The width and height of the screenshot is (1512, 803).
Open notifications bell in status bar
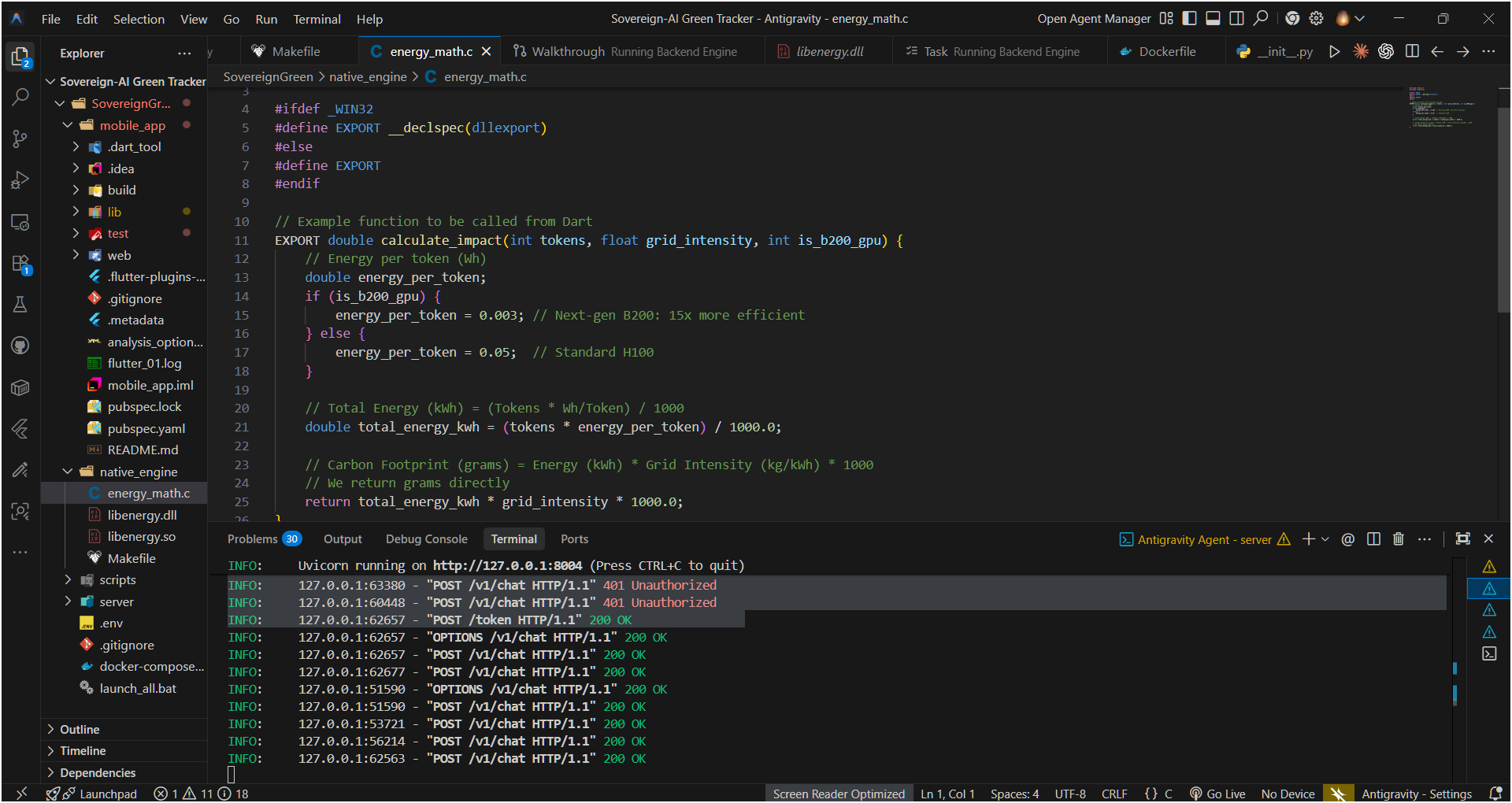tap(1495, 794)
